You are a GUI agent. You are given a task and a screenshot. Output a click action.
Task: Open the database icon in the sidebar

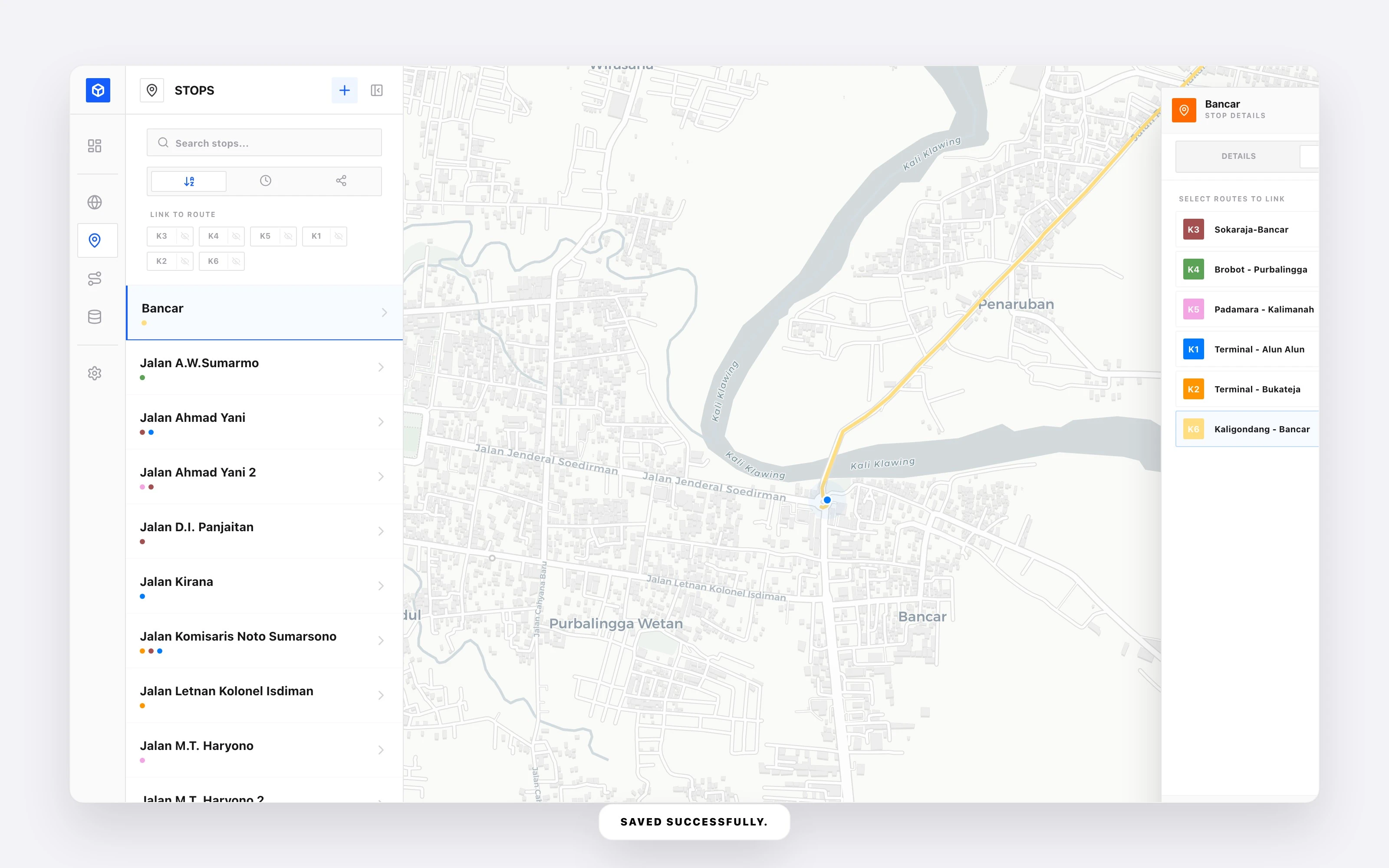(x=95, y=316)
